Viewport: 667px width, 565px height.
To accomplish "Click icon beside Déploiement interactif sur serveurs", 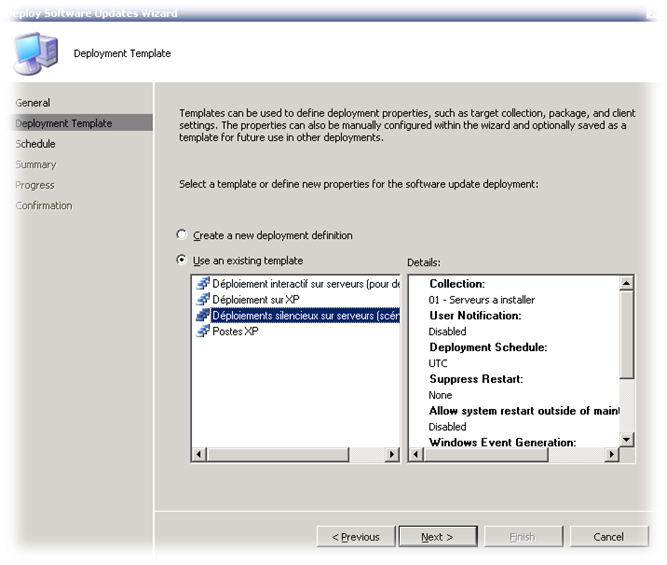I will coord(202,284).
